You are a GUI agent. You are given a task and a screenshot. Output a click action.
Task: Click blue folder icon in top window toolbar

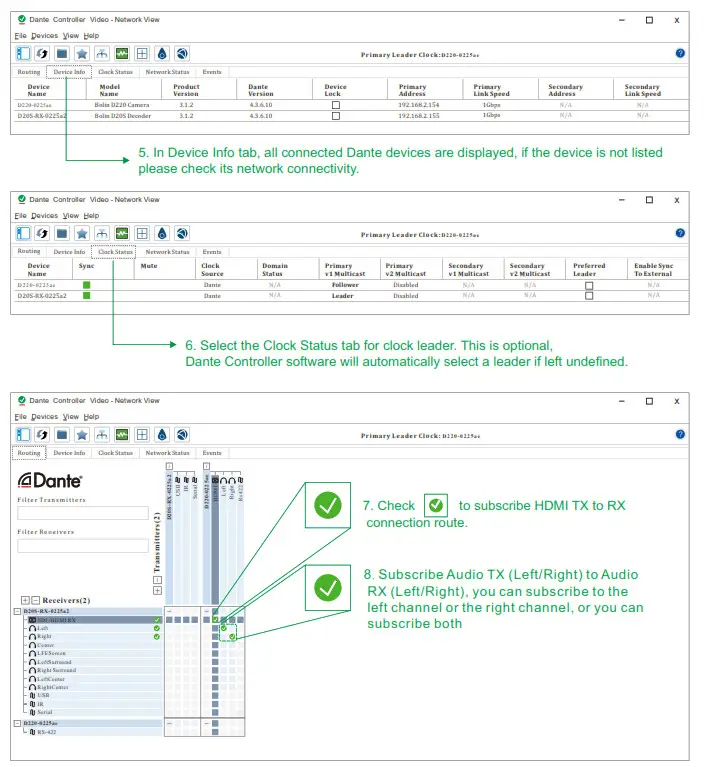pos(62,53)
